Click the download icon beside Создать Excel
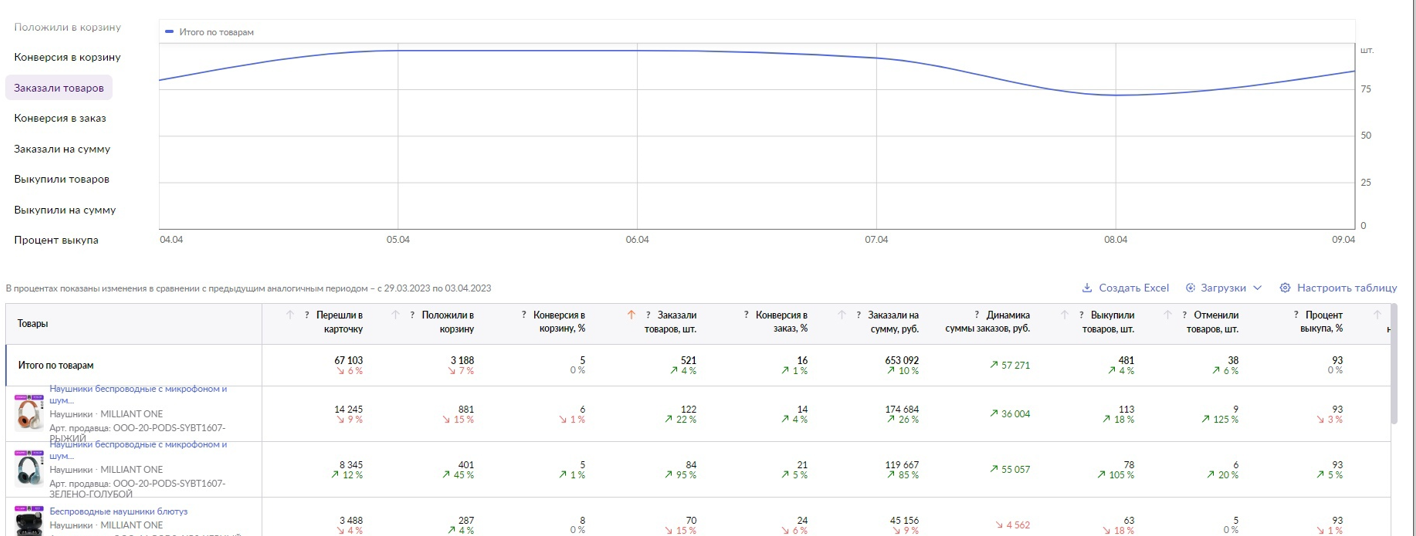Viewport: 1416px width, 536px height. 1087,288
